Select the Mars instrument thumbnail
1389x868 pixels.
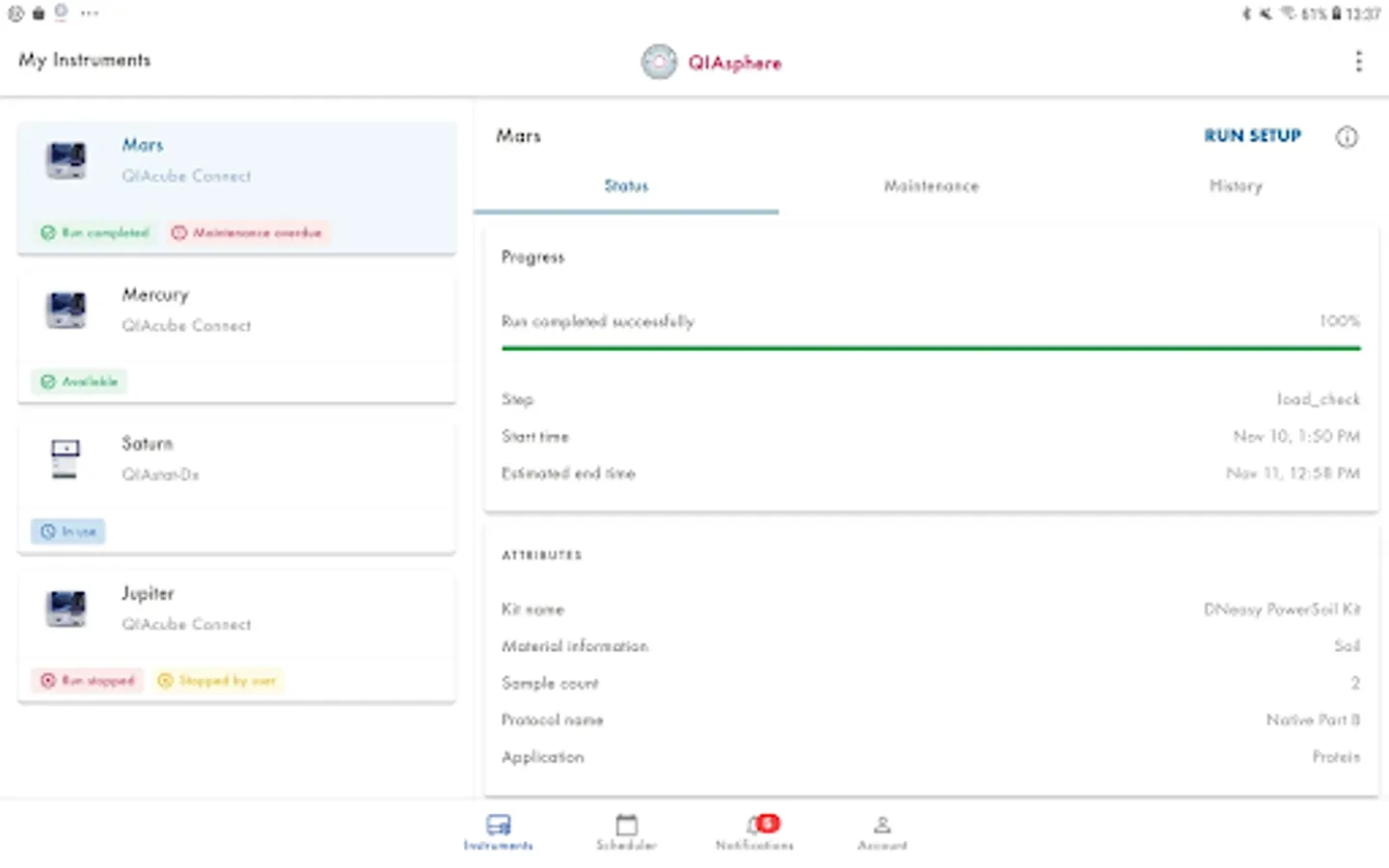point(67,160)
